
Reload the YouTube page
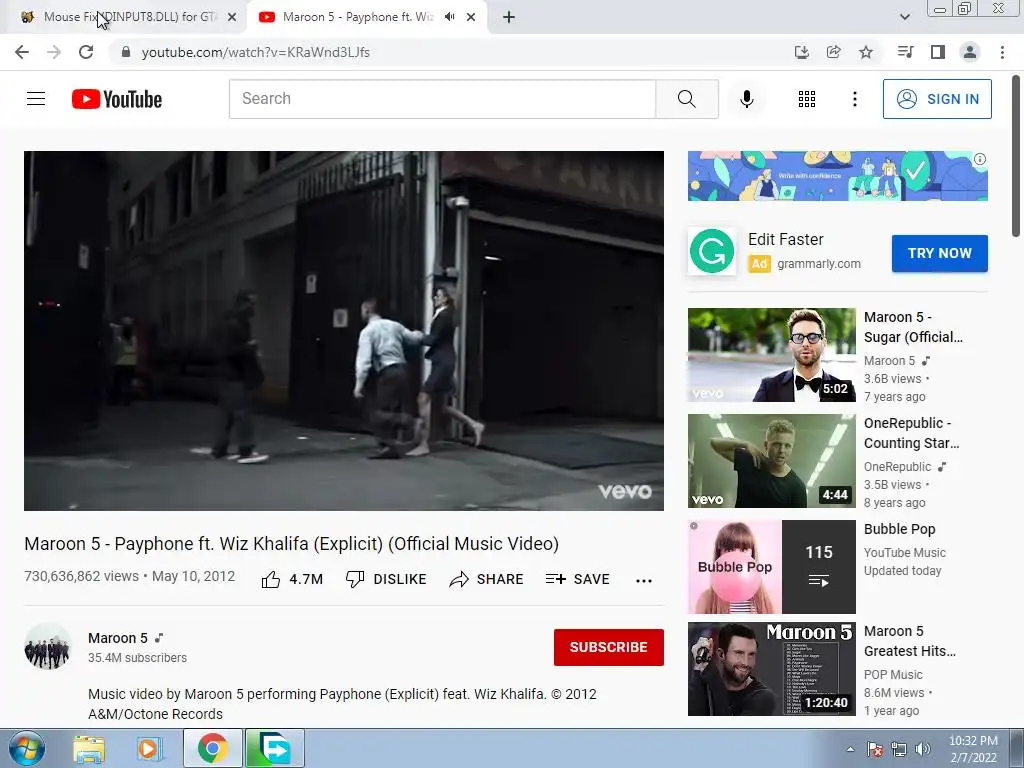pyautogui.click(x=86, y=52)
